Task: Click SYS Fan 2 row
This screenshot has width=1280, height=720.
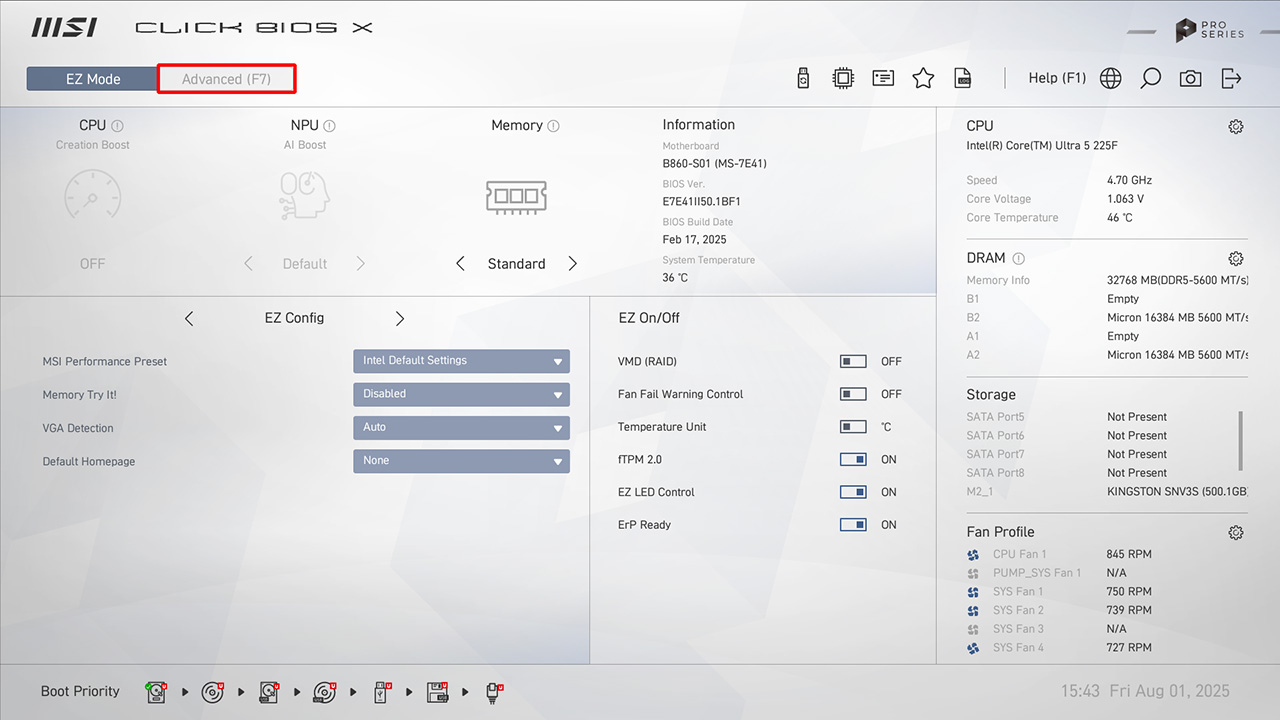Action: click(x=1059, y=610)
